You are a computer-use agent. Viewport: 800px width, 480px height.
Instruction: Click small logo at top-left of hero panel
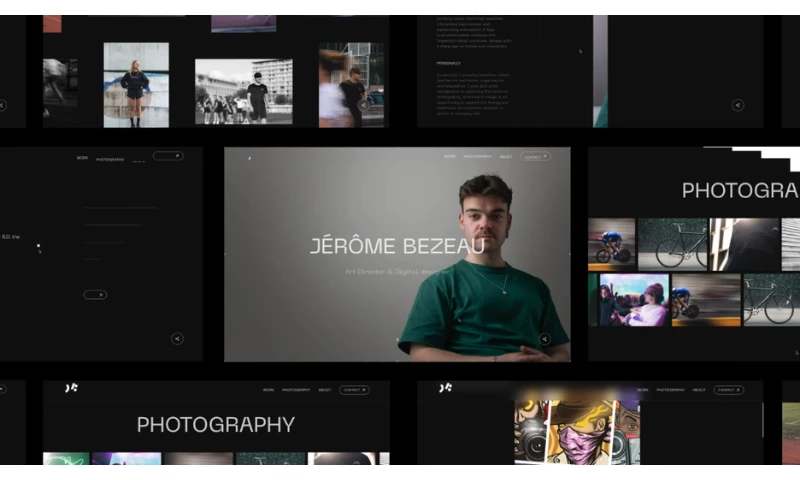coord(250,157)
